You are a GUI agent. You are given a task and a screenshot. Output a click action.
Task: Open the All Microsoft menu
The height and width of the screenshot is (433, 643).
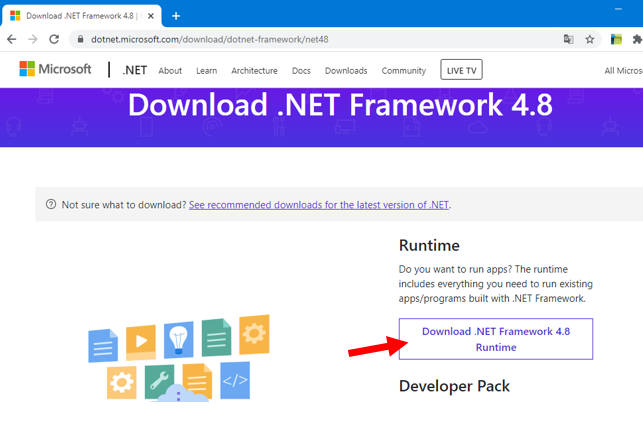(x=623, y=71)
